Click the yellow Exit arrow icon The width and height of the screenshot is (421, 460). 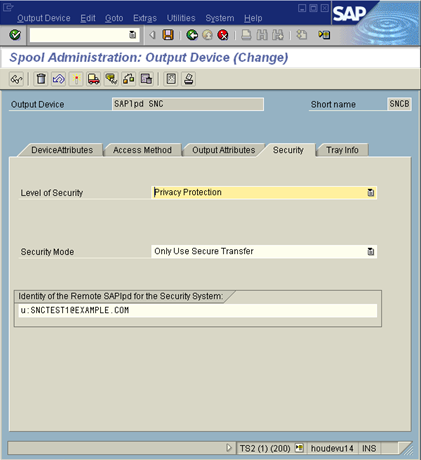tap(207, 35)
